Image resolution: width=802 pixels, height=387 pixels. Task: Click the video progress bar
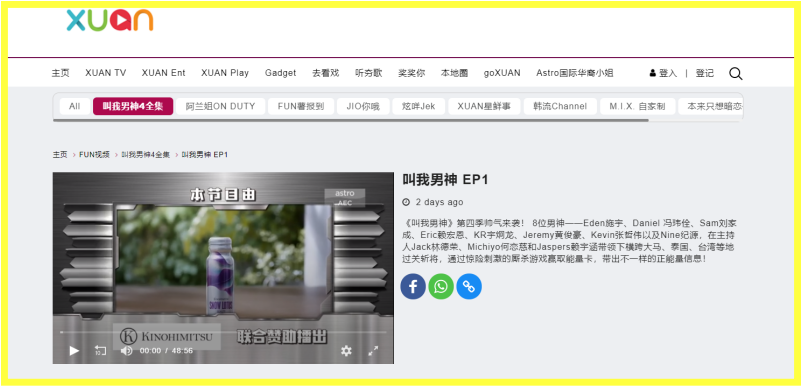(x=223, y=332)
